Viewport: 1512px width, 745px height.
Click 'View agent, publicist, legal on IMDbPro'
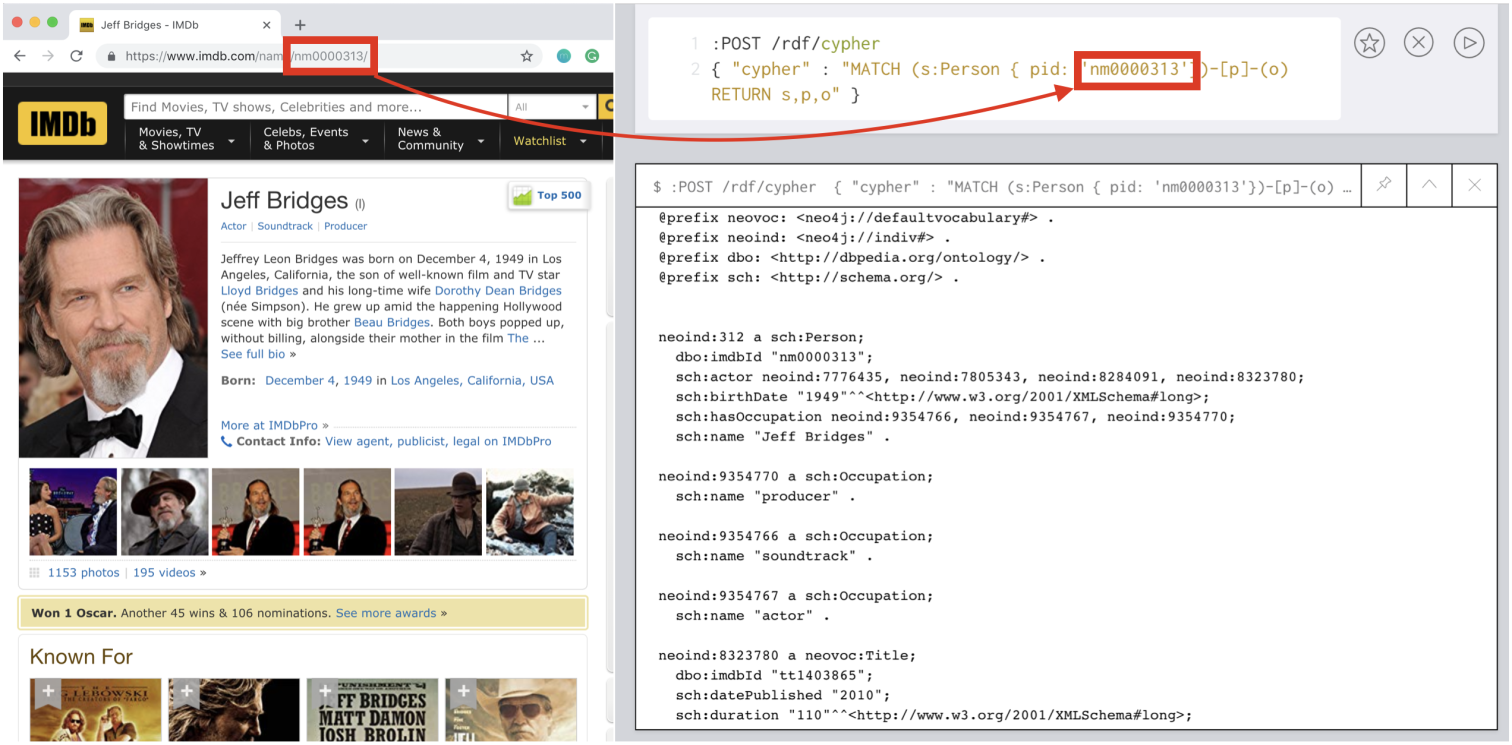tap(438, 441)
